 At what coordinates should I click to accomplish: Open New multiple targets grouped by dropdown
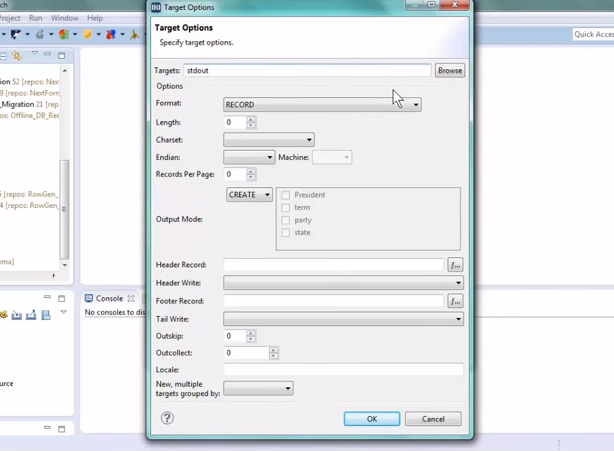(258, 388)
